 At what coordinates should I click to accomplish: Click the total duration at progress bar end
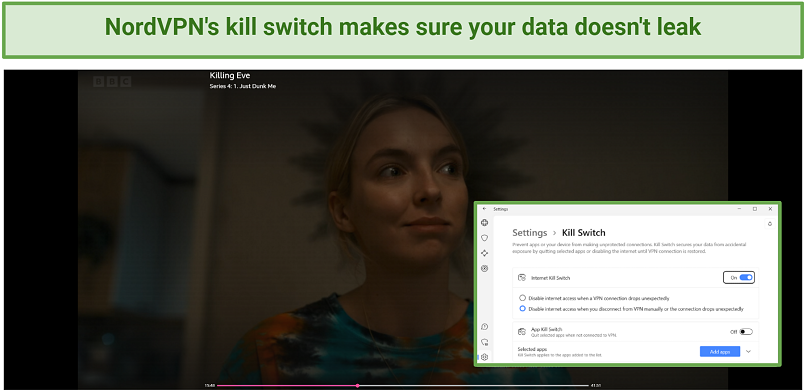(596, 385)
